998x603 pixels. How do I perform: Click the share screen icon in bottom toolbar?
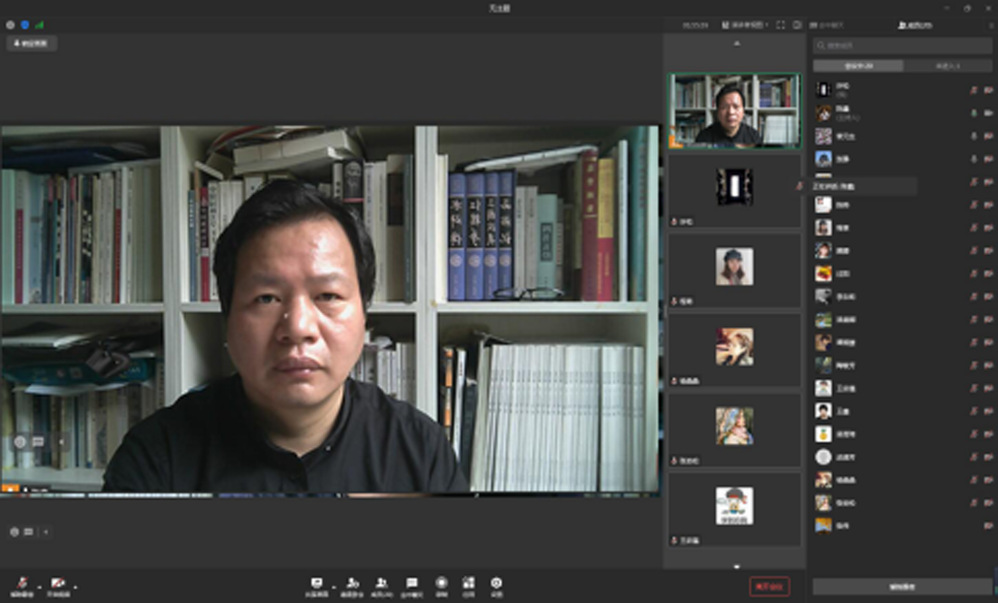317,583
